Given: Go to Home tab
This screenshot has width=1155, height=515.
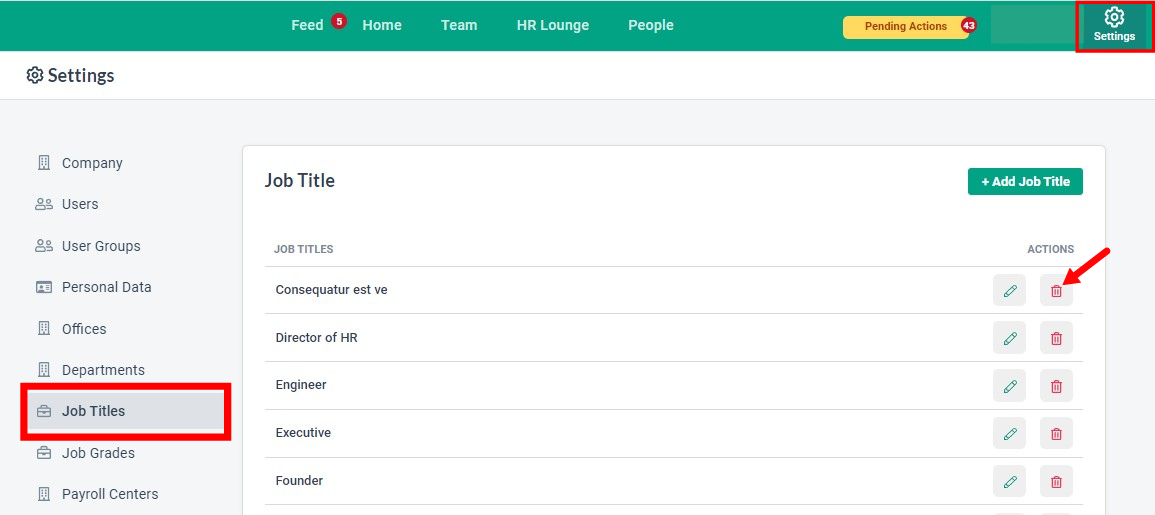Looking at the screenshot, I should 382,26.
